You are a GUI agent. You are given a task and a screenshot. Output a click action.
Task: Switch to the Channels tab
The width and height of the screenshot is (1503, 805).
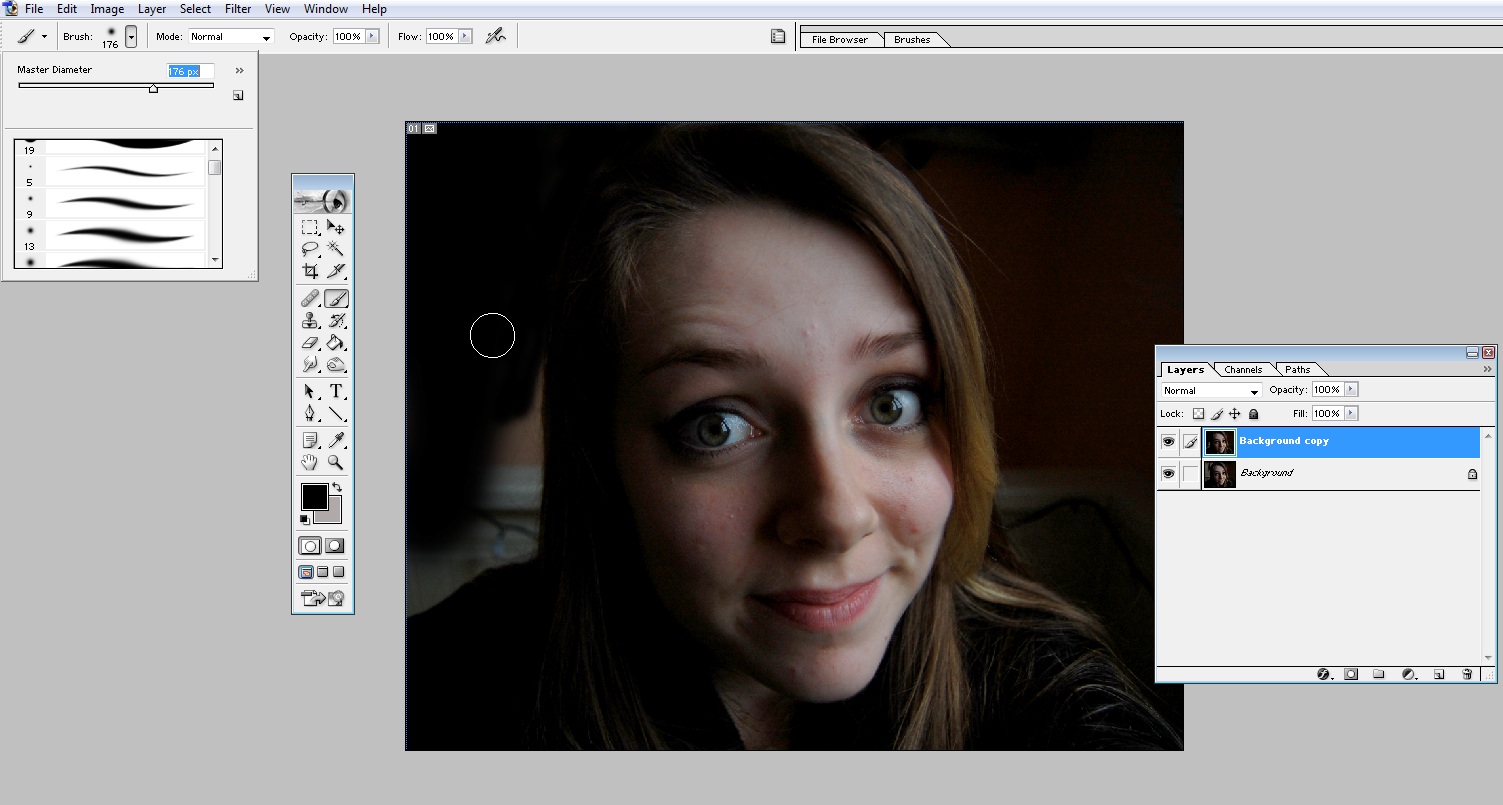1244,370
